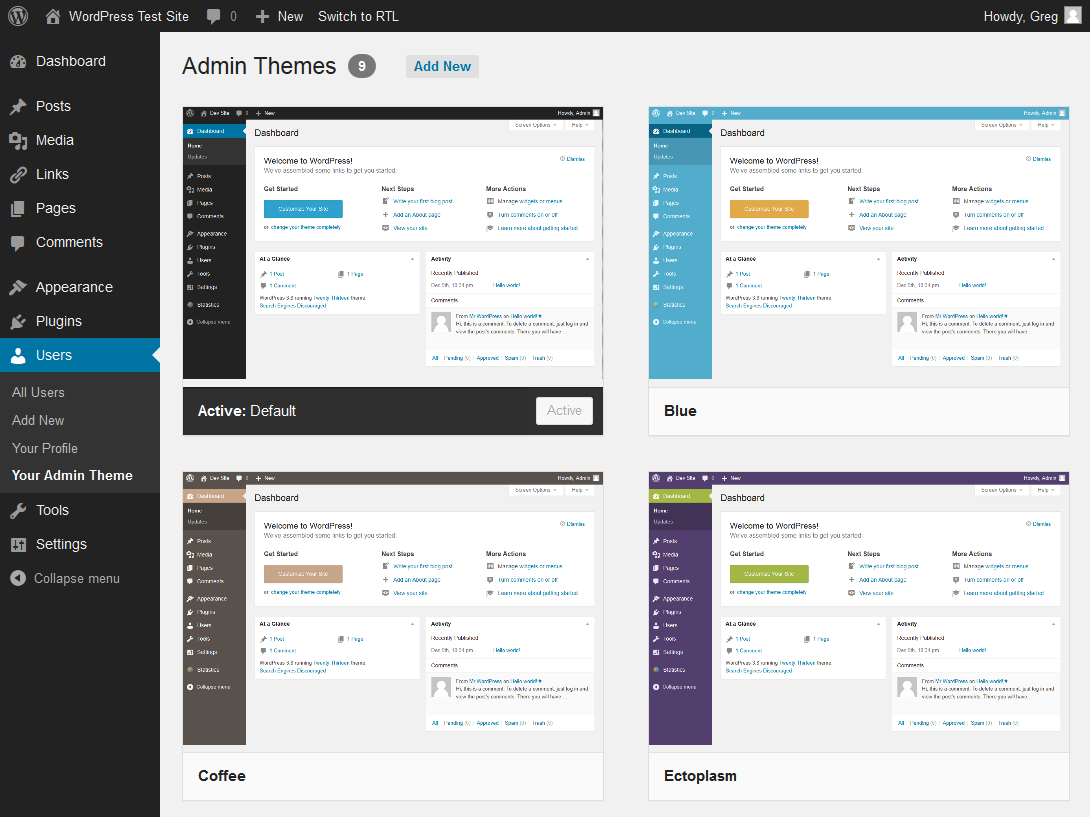
Task: Click the Posts pushpin icon
Action: pyautogui.click(x=18, y=106)
